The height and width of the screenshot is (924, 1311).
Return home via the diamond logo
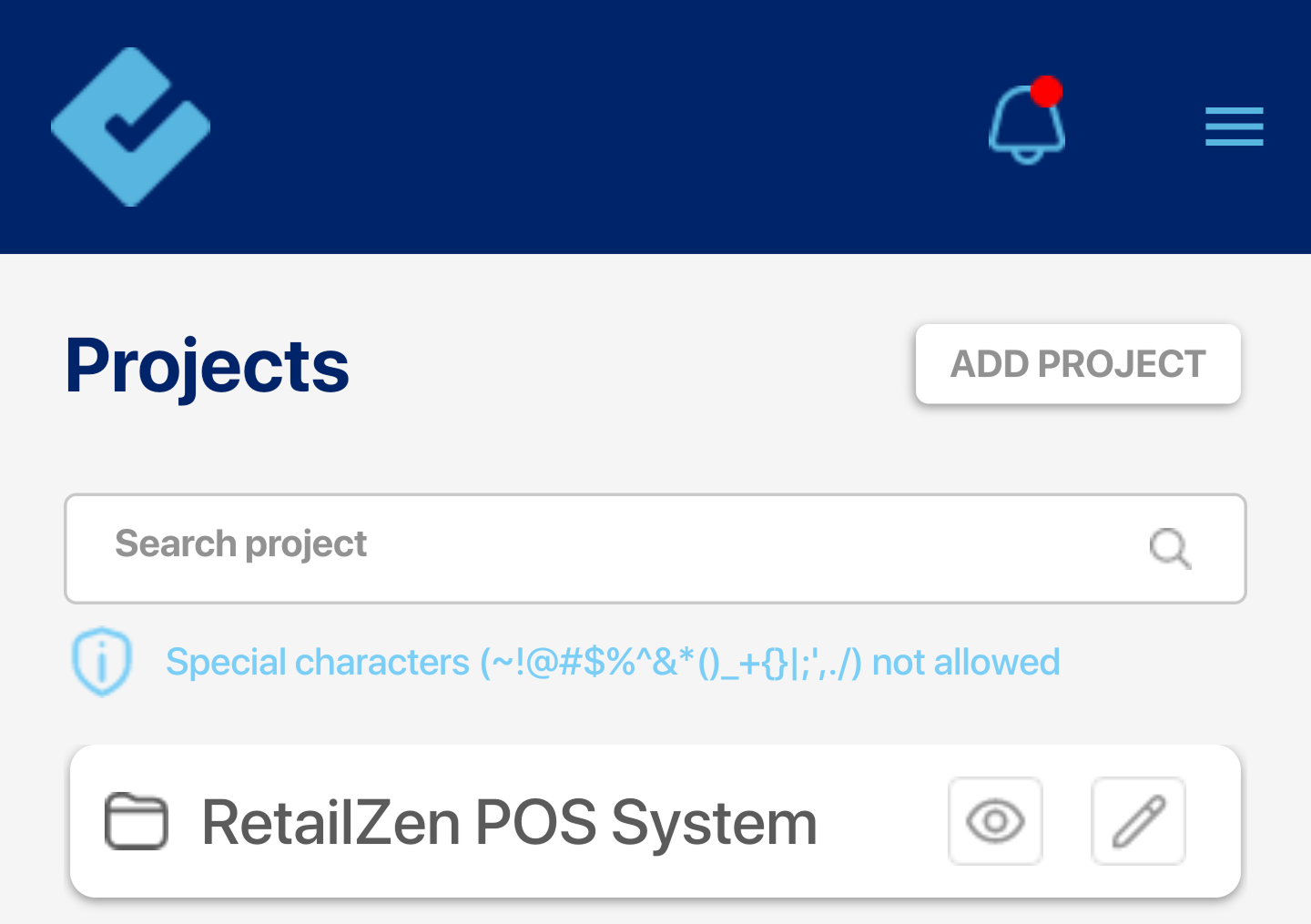point(131,127)
